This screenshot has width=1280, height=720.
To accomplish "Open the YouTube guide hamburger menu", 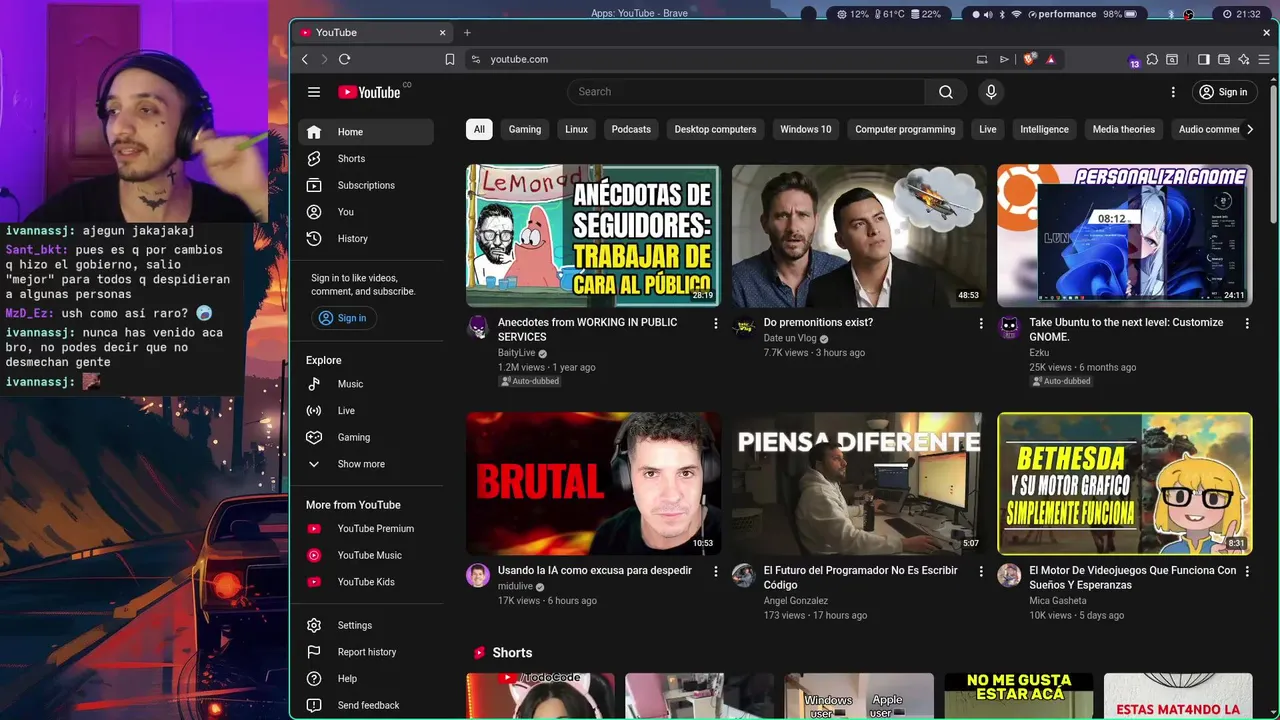I will click(314, 92).
